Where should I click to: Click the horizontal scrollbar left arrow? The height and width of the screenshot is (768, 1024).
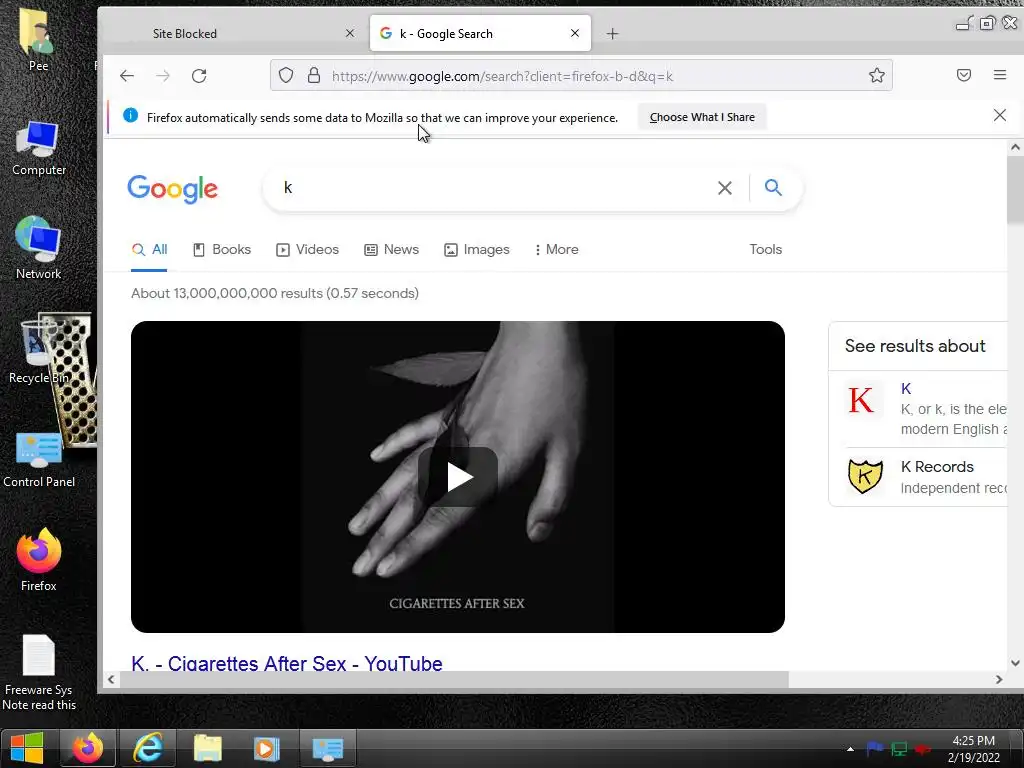click(111, 680)
